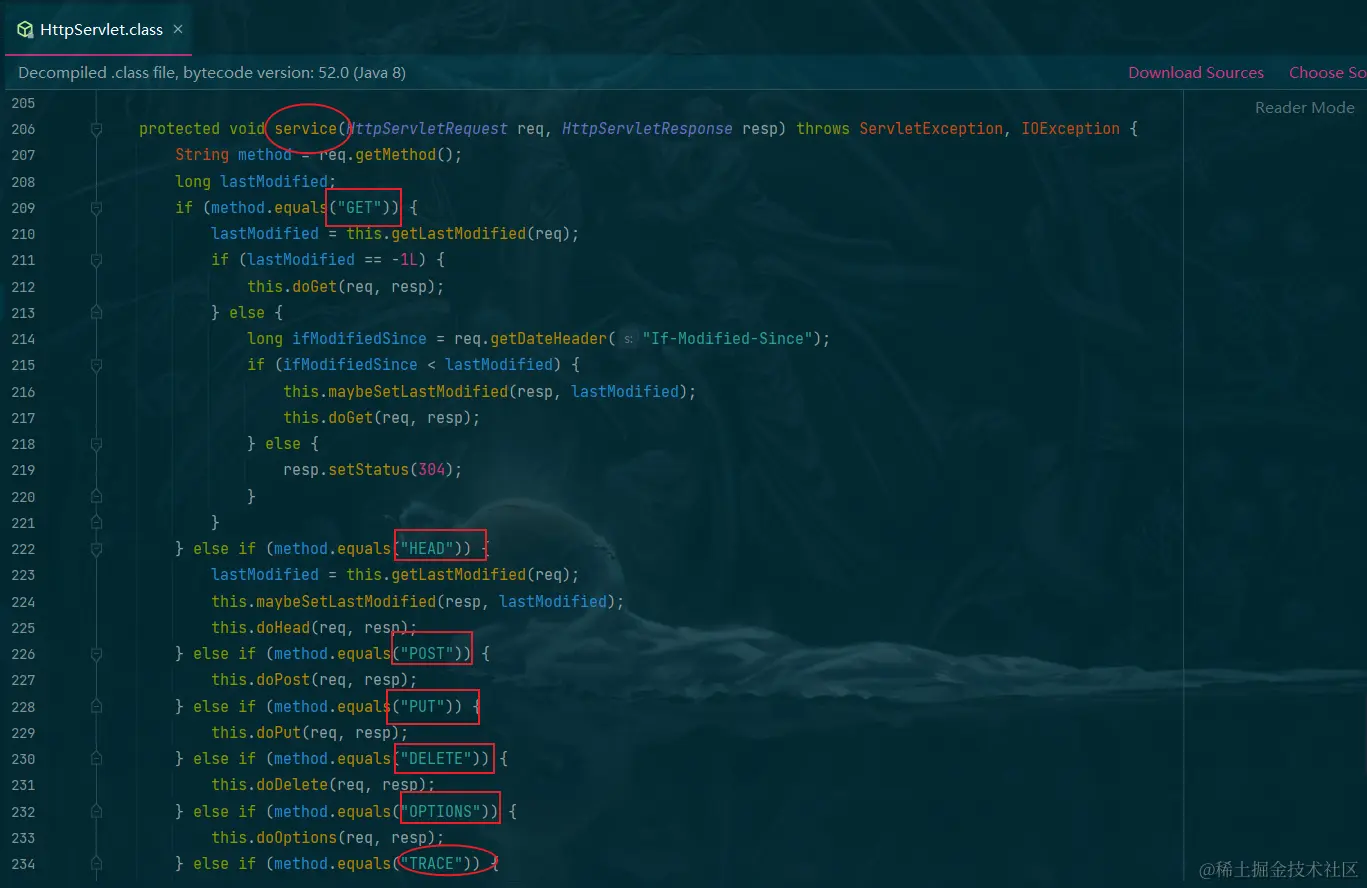1367x888 pixels.
Task: Collapse the PUT else-if block at line 228
Action: coord(96,707)
